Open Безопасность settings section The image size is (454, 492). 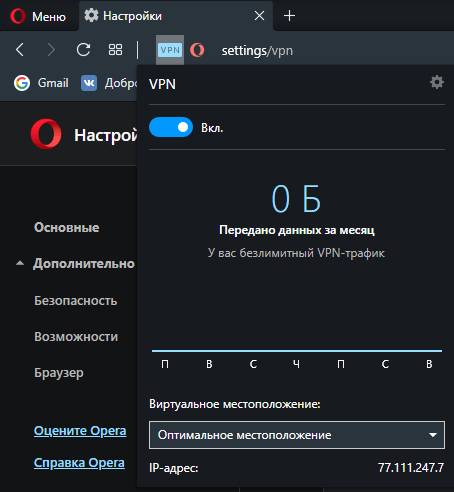click(76, 301)
